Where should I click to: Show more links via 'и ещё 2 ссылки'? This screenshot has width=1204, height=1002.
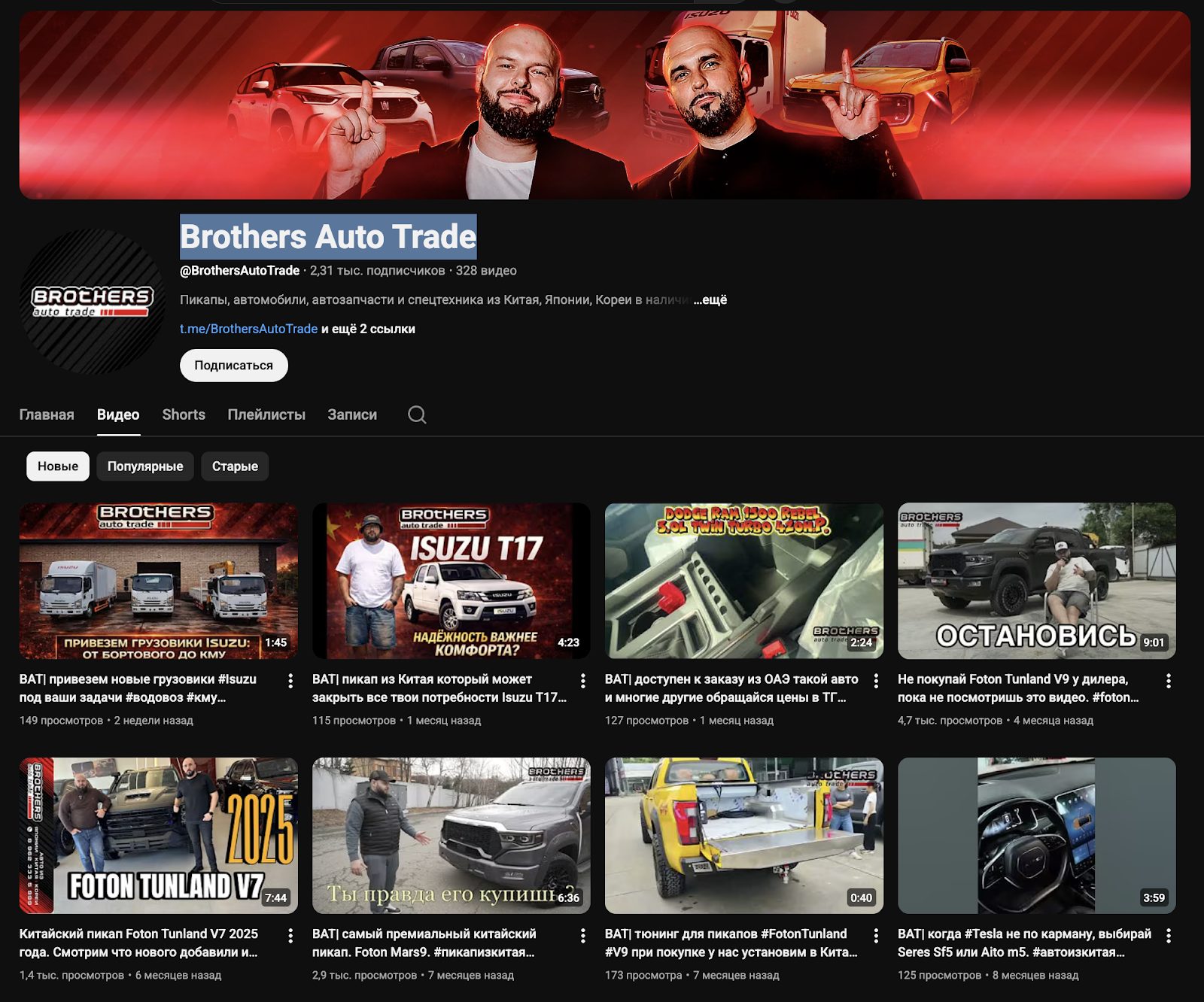pyautogui.click(x=368, y=329)
